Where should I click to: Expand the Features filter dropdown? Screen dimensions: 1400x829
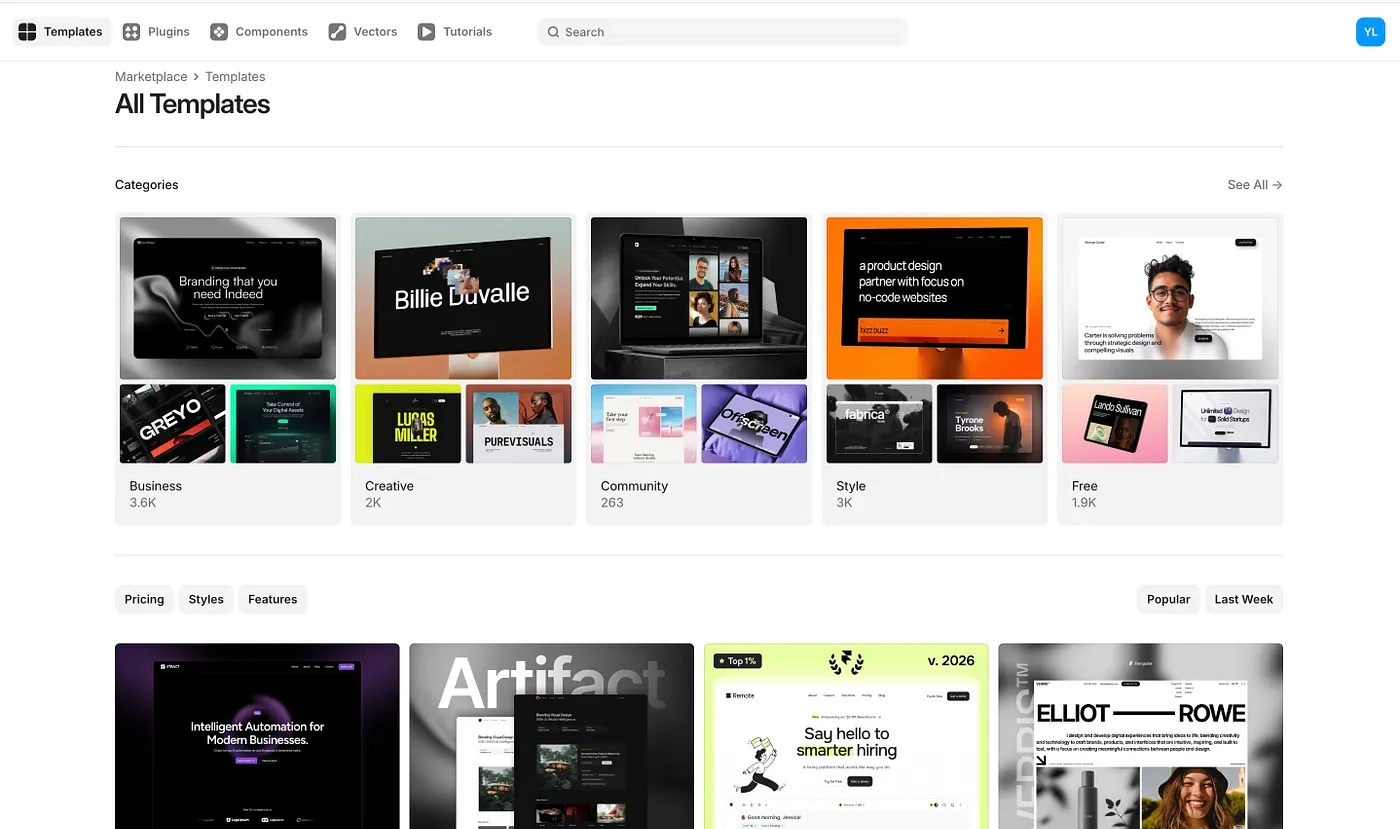[x=273, y=599]
